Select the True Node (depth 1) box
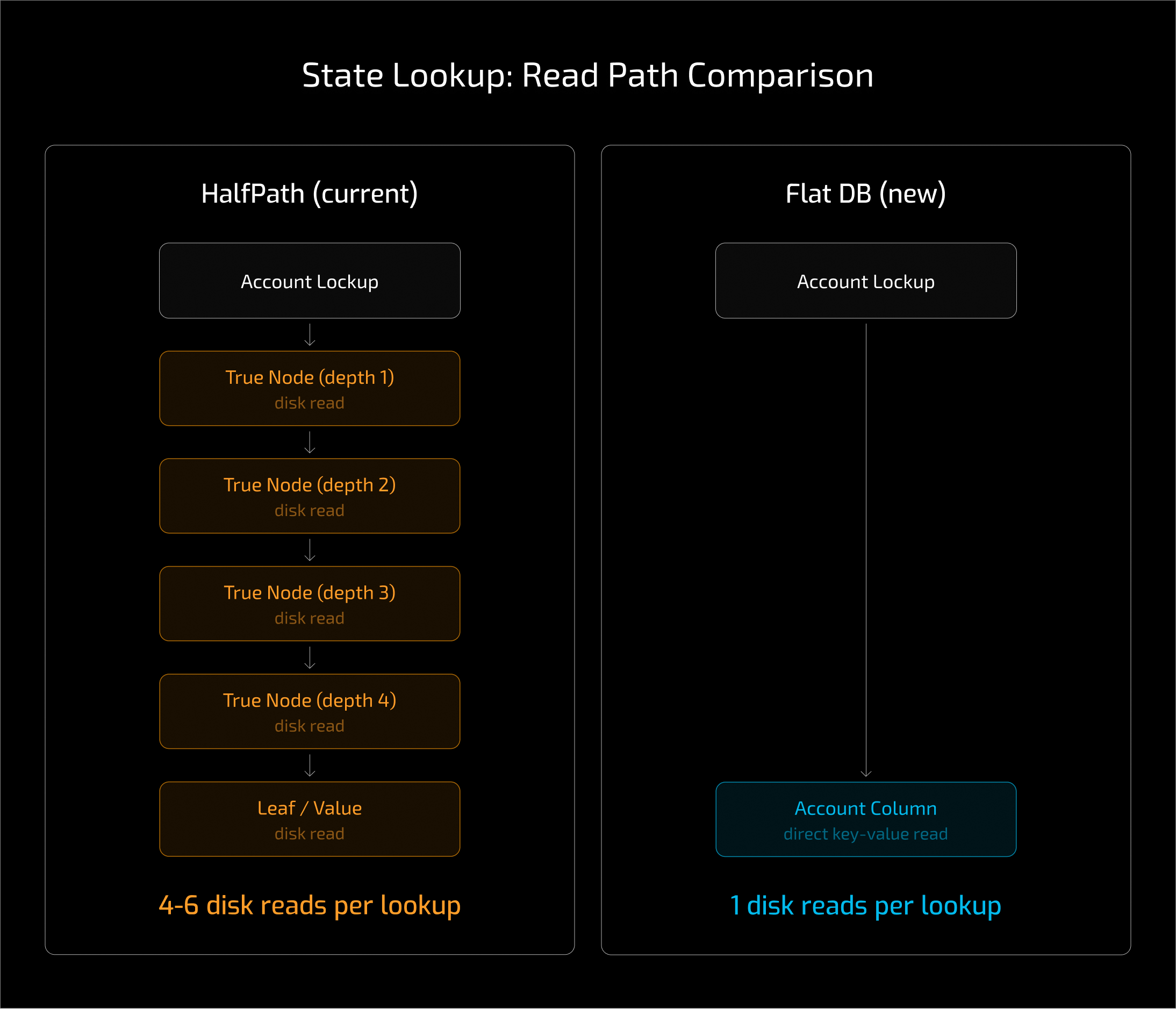The height and width of the screenshot is (1009, 1176). point(310,388)
